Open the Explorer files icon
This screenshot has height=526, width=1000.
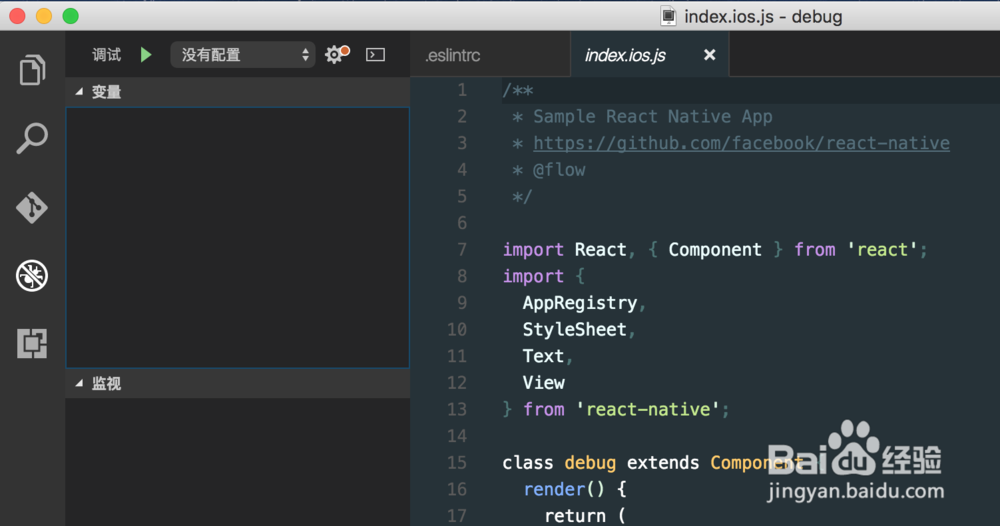(32, 71)
